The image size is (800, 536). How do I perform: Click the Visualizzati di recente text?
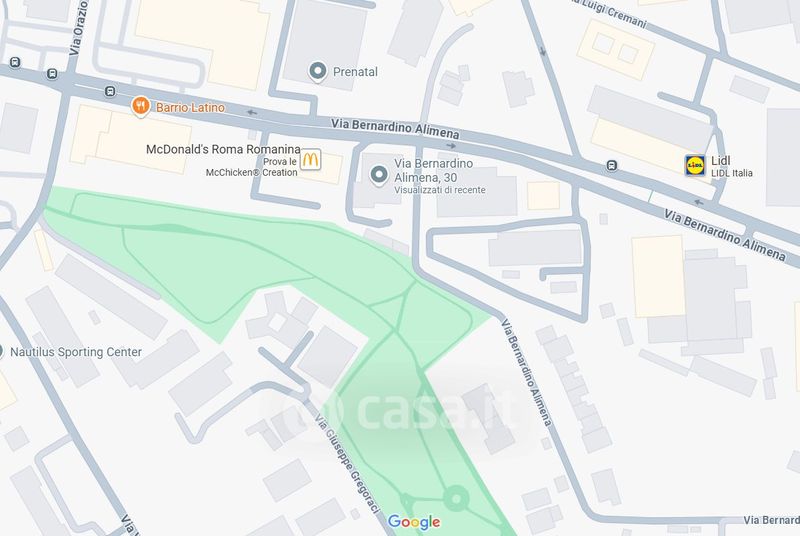(440, 190)
